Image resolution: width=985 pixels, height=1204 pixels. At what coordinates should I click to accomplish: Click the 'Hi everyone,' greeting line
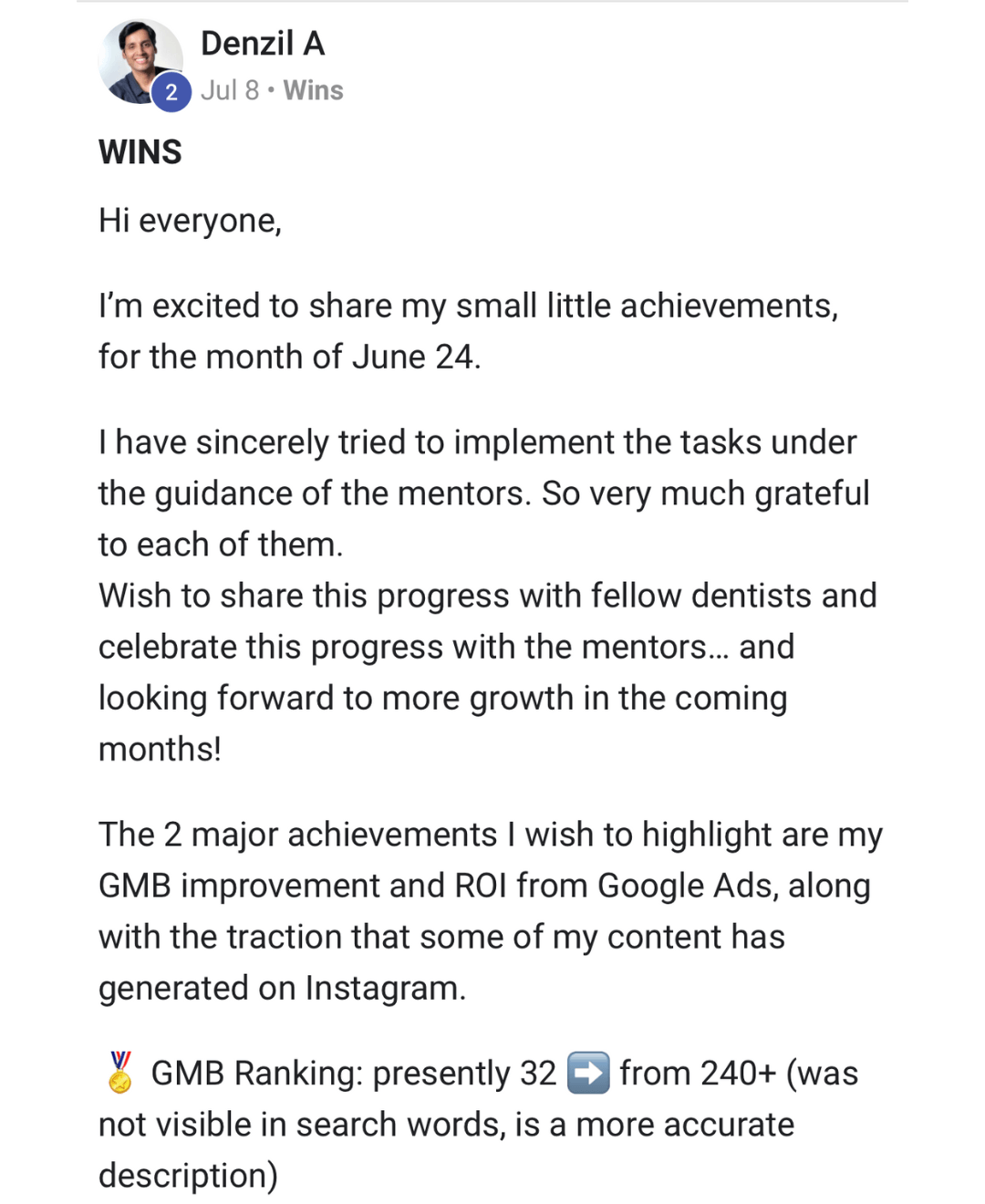click(x=190, y=221)
